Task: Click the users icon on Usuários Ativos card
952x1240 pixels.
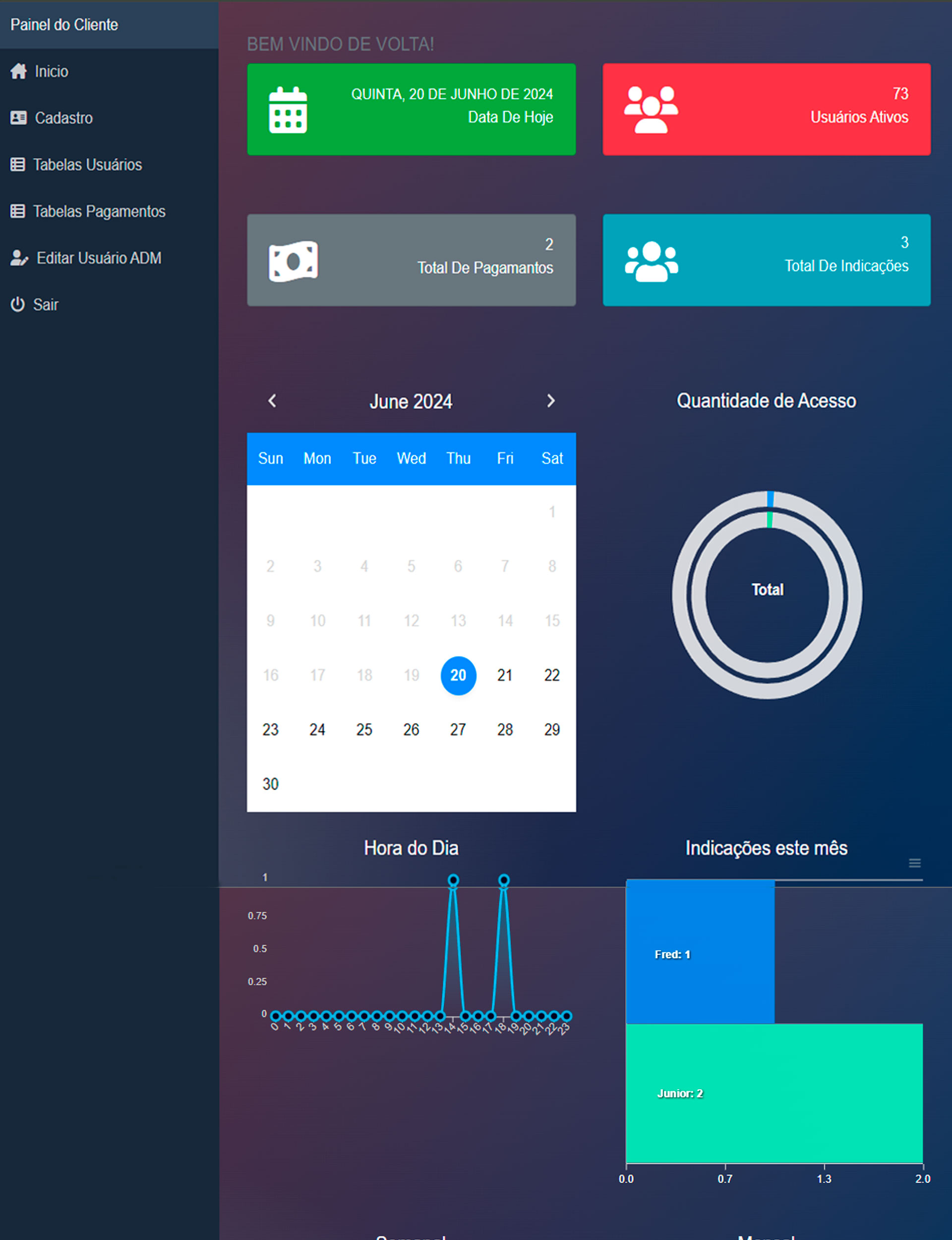Action: 651,110
